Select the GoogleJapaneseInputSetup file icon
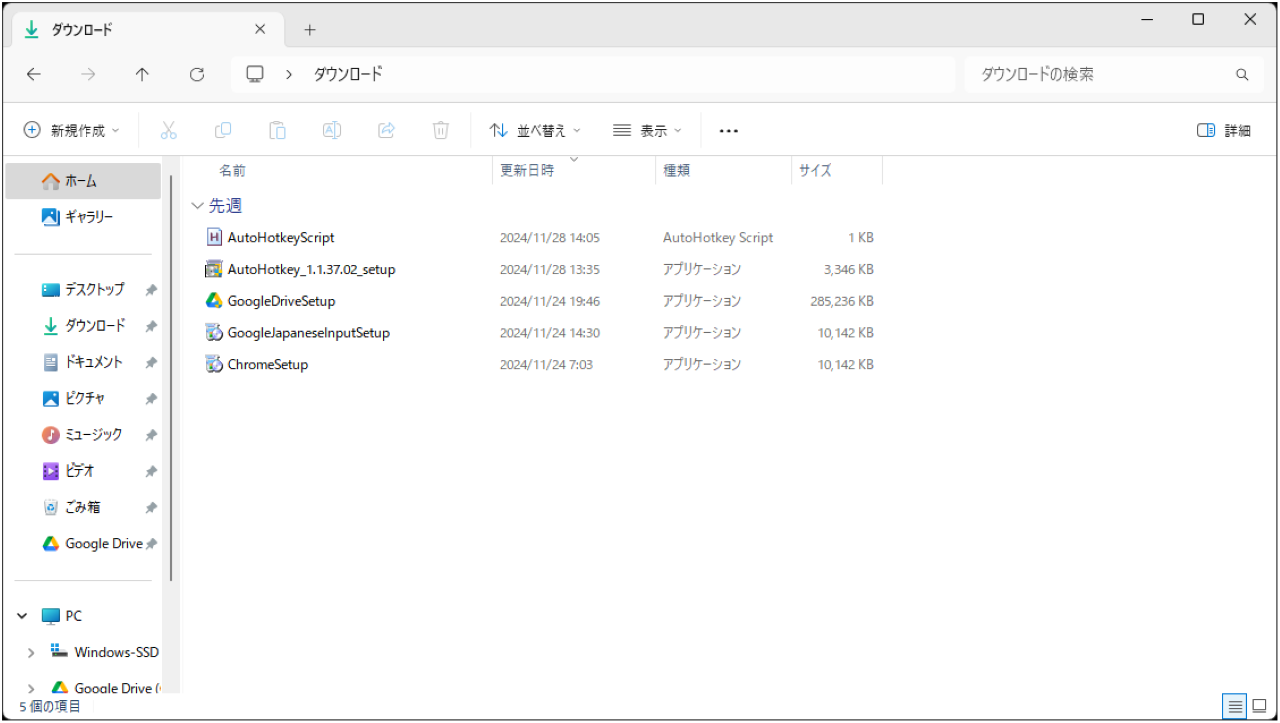The image size is (1280, 723). (x=214, y=332)
